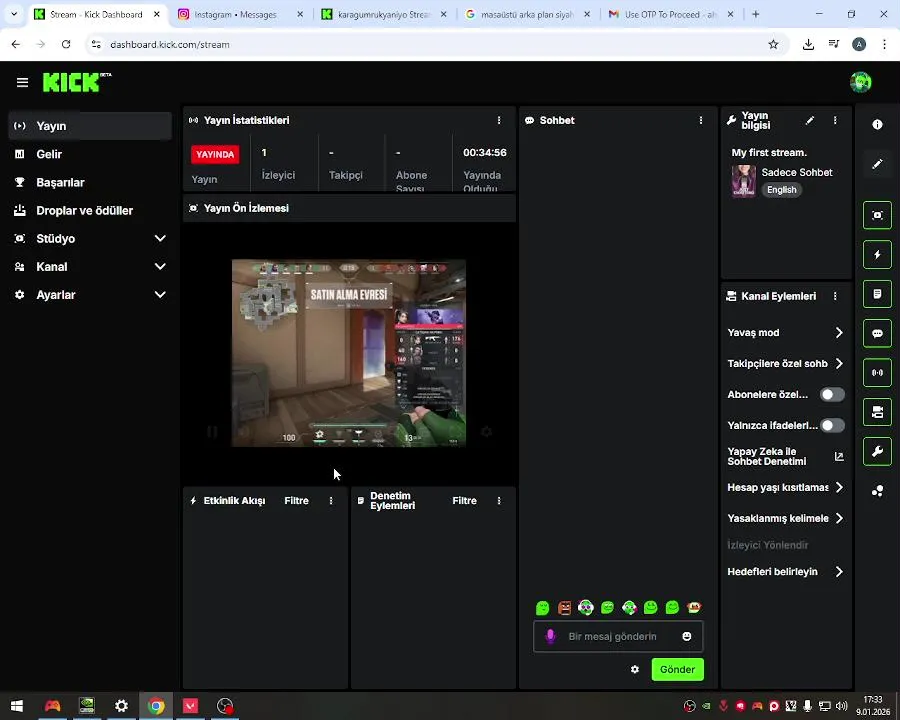Screen dimensions: 900x720
Task: Open the info icon in right toolbar
Action: click(877, 125)
